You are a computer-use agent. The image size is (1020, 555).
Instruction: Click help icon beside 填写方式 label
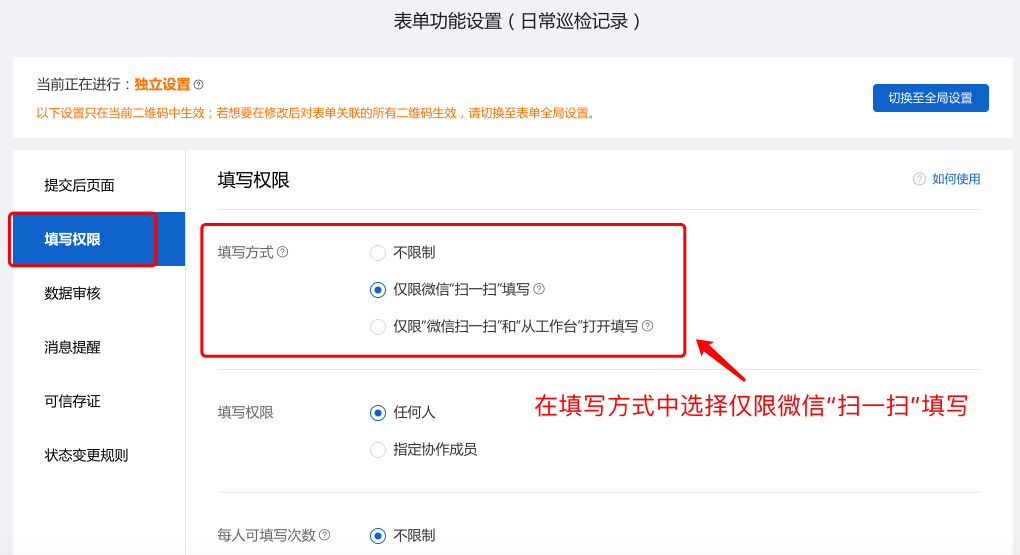282,252
